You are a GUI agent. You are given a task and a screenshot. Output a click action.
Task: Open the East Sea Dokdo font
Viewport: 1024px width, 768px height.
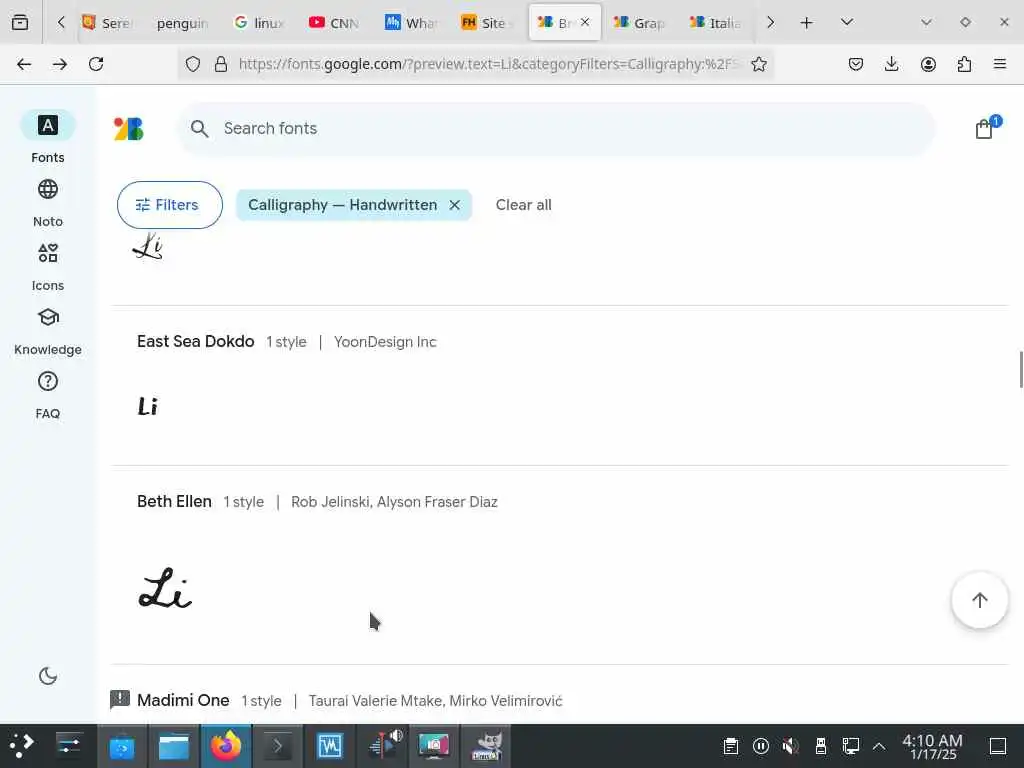195,342
